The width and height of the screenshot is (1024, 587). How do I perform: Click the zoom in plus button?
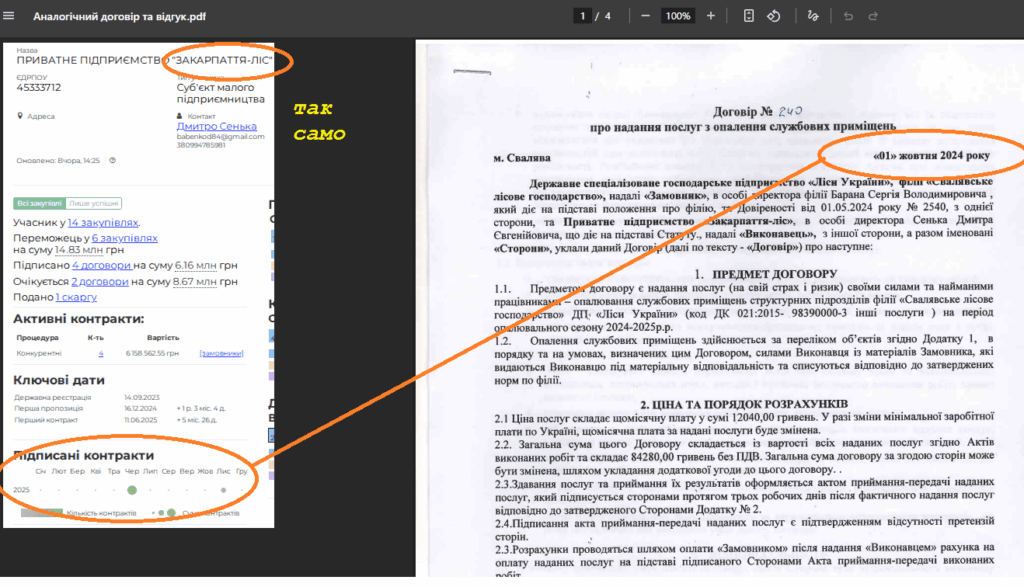click(710, 16)
